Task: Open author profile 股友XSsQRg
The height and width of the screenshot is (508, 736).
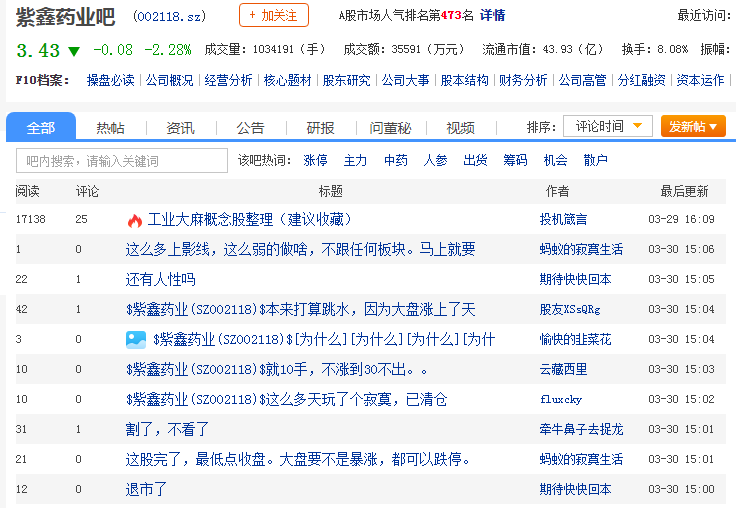Action: pos(570,309)
